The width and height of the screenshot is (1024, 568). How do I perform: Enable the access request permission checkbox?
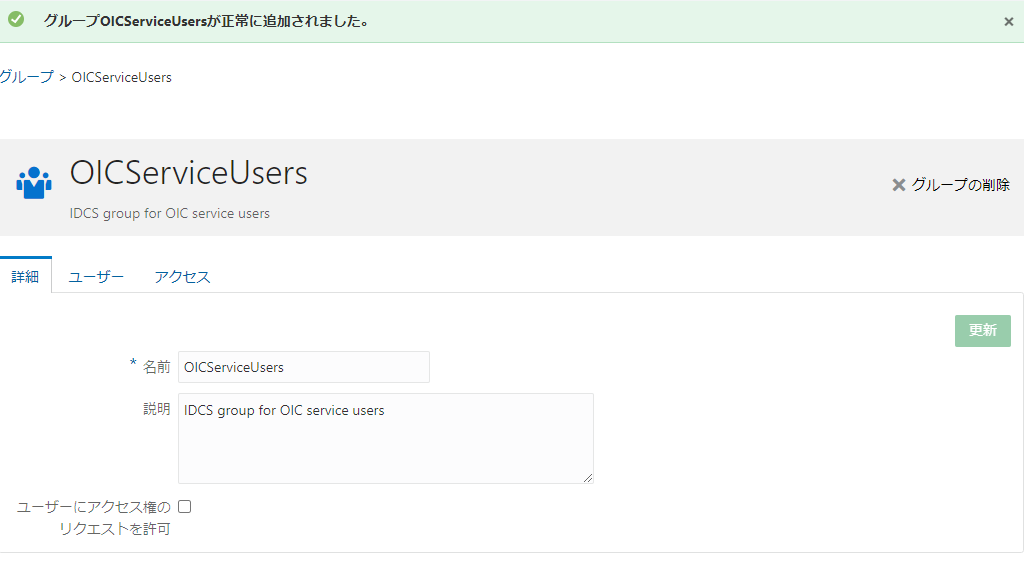185,507
